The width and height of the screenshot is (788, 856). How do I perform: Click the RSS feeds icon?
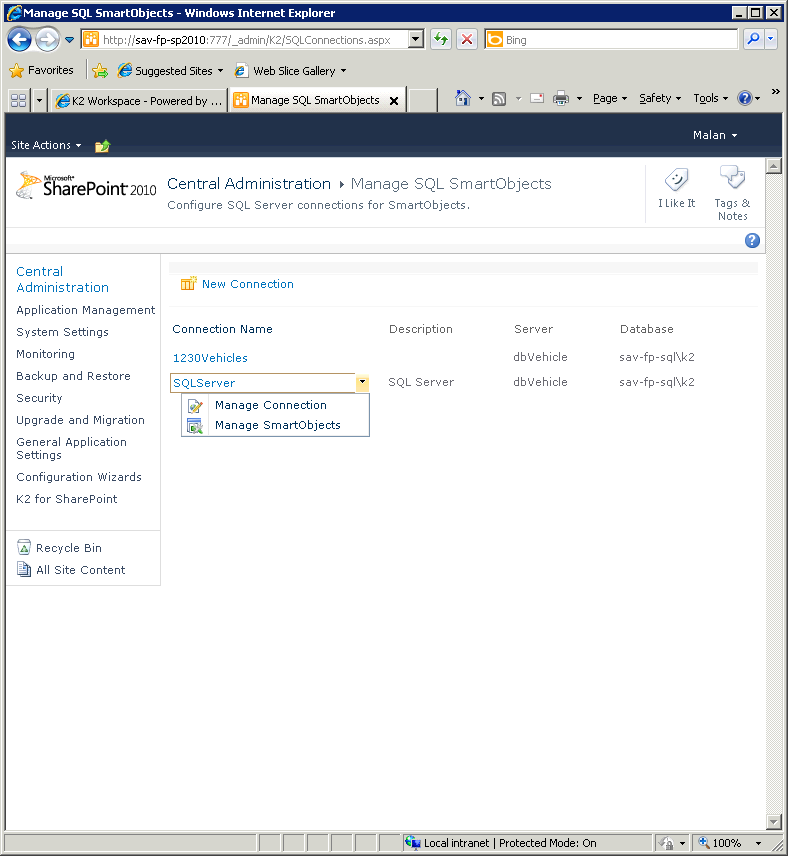(x=499, y=99)
